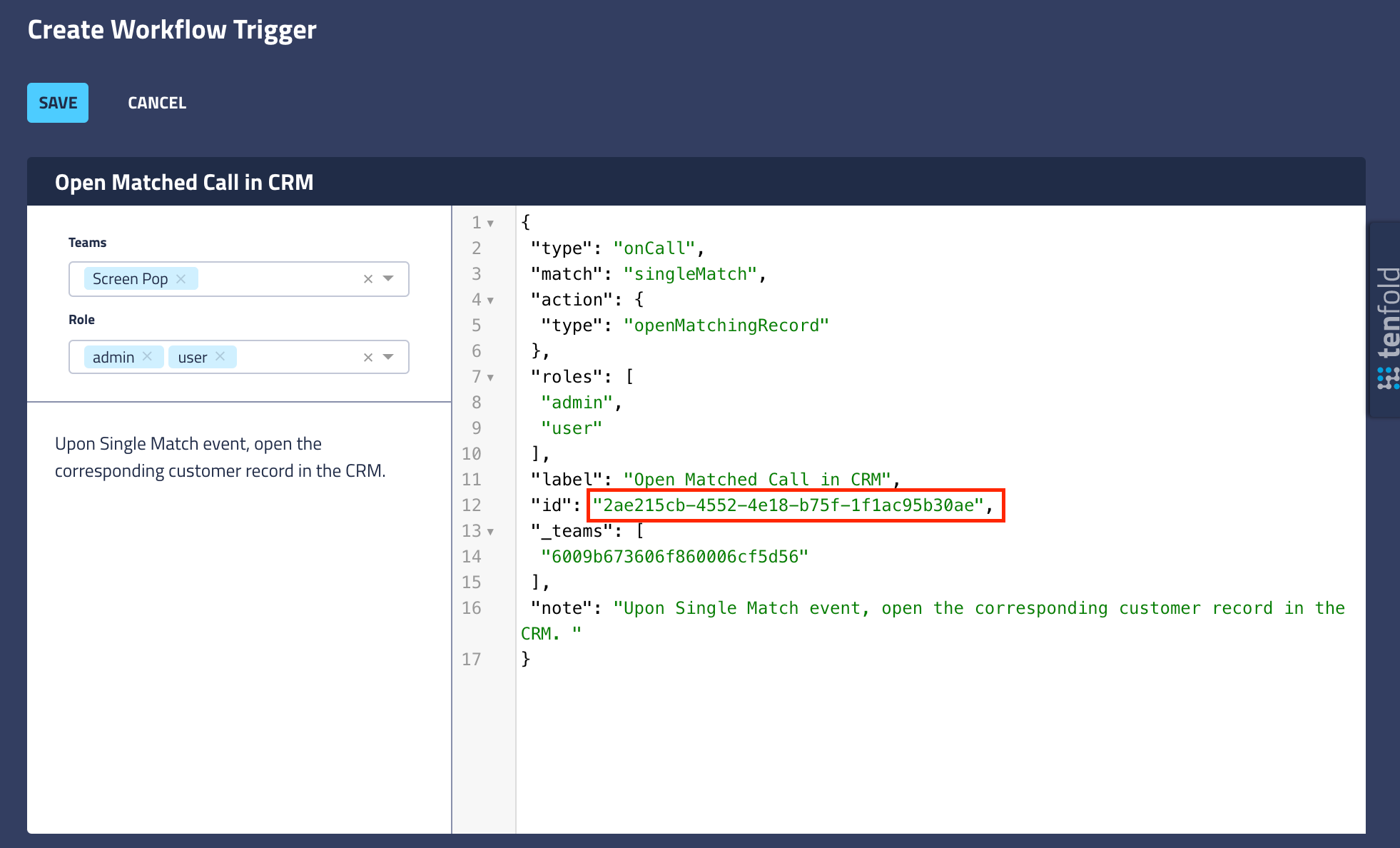1400x848 pixels.
Task: Click the user tag label in Role field
Action: pos(193,357)
